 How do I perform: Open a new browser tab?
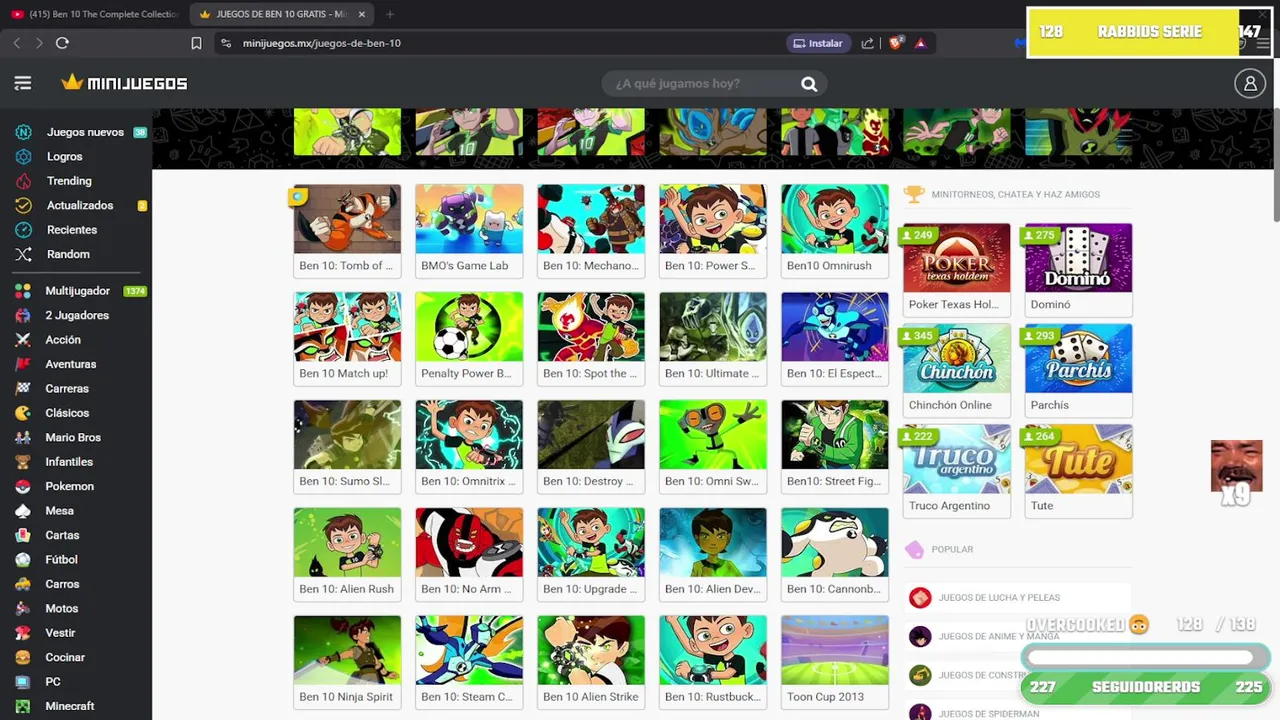[x=390, y=14]
